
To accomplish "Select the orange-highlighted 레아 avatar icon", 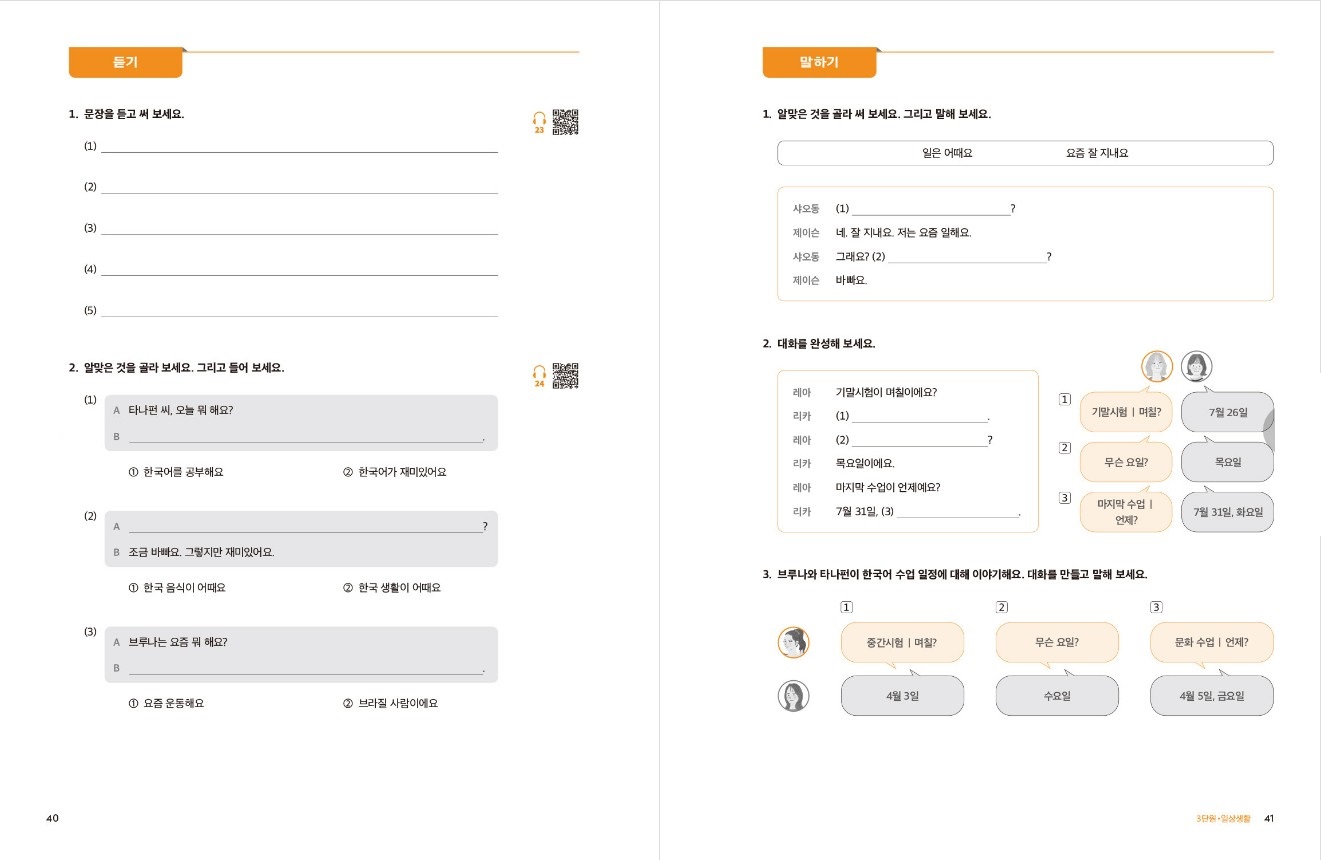I will pyautogui.click(x=1157, y=366).
